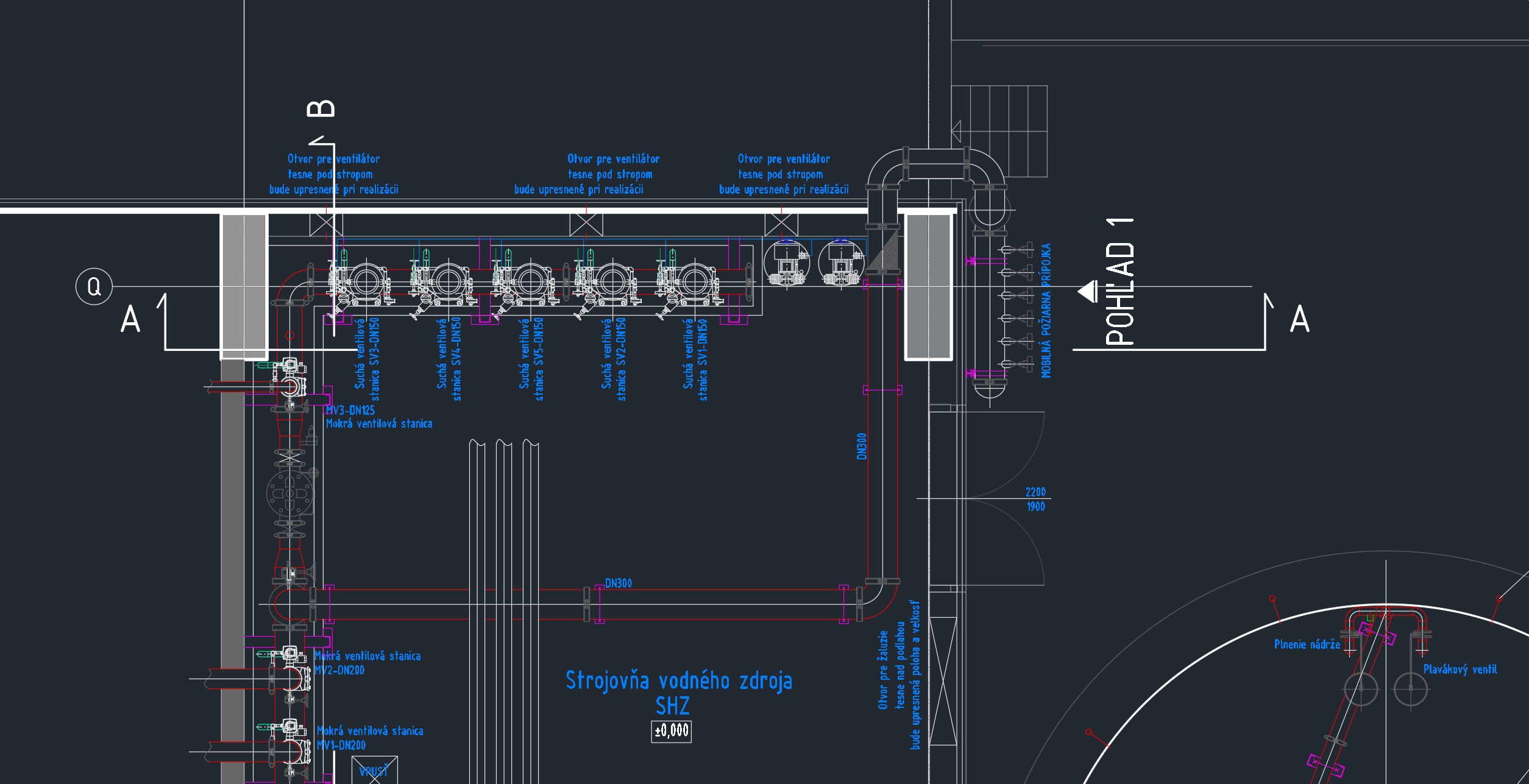Select the Strojovňa vodného zdroja room title
Viewport: 1529px width, 784px height.
pyautogui.click(x=678, y=680)
